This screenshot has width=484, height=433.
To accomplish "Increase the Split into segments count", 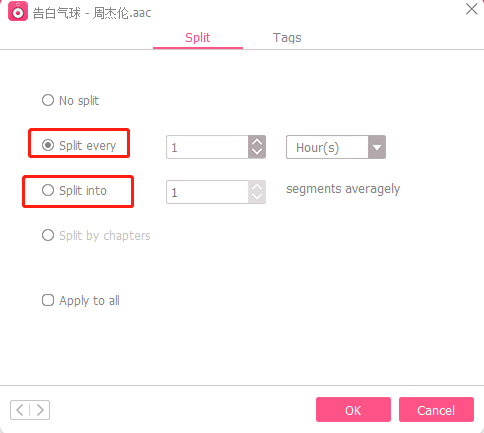I will [x=257, y=187].
